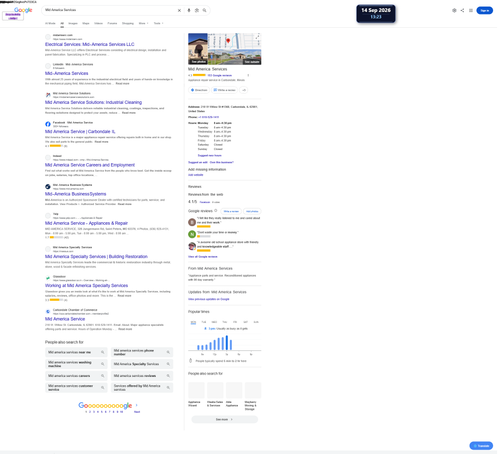Switch to the Videos tab
The height and width of the screenshot is (454, 500).
pyautogui.click(x=98, y=23)
